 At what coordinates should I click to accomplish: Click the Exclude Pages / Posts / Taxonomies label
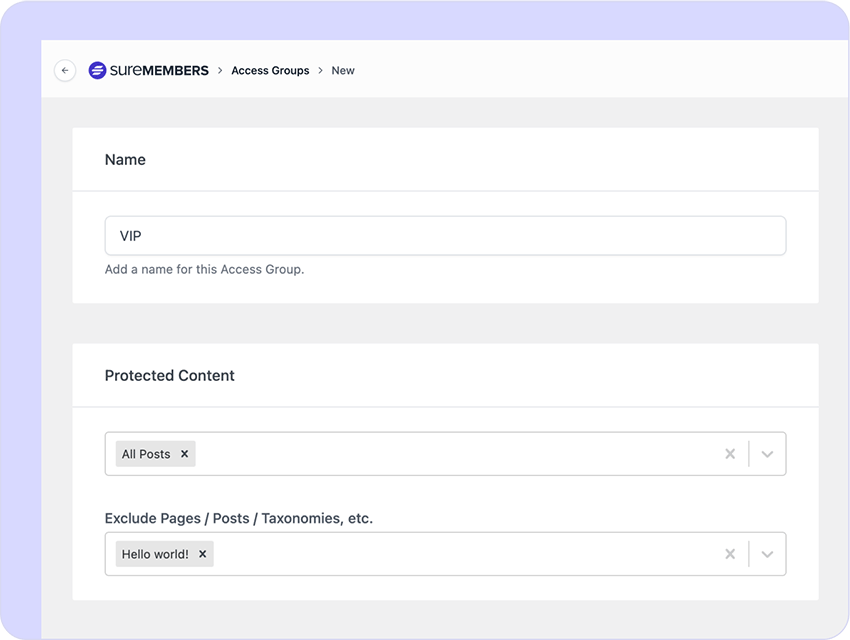[239, 518]
